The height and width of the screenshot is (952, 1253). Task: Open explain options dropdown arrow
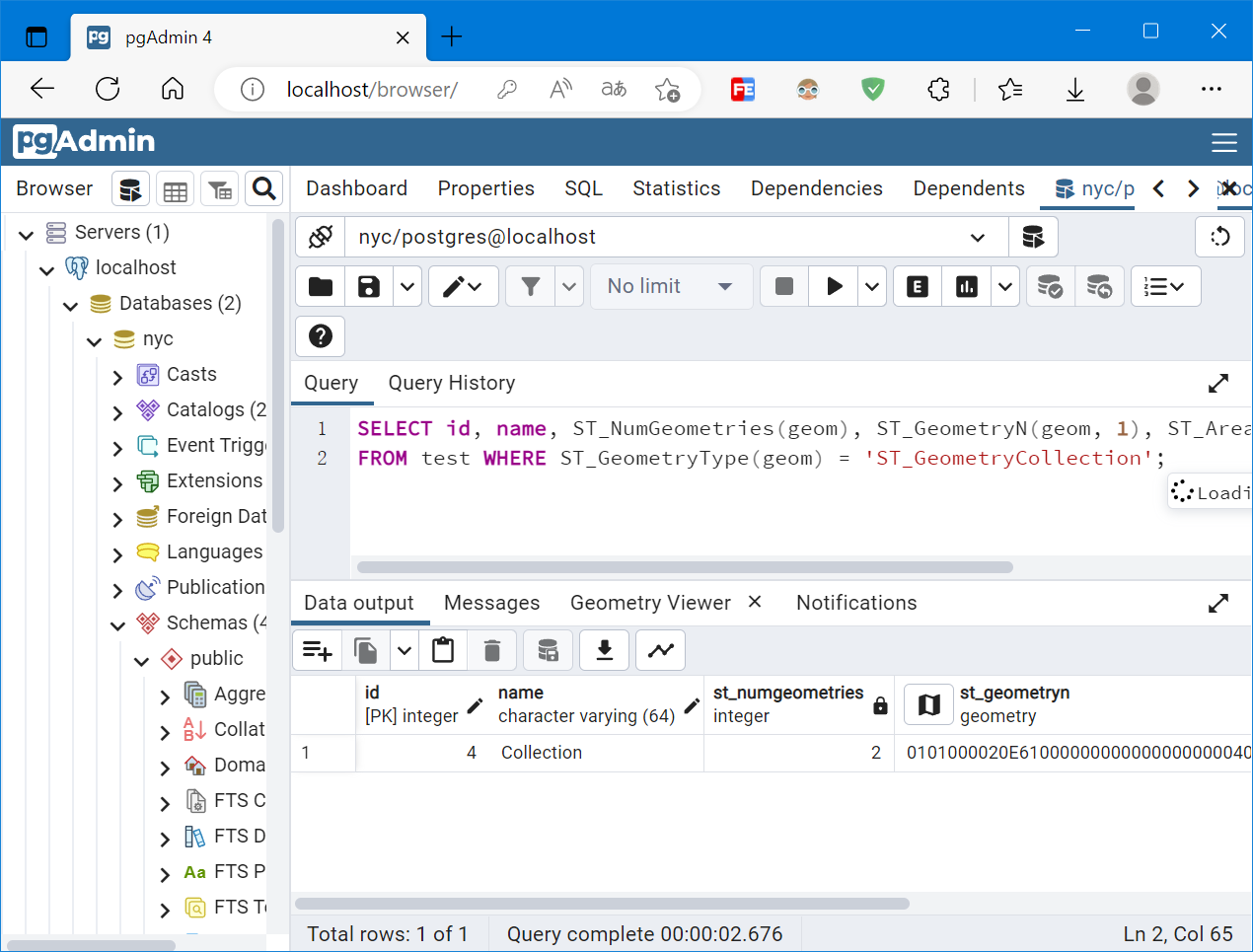1005,287
